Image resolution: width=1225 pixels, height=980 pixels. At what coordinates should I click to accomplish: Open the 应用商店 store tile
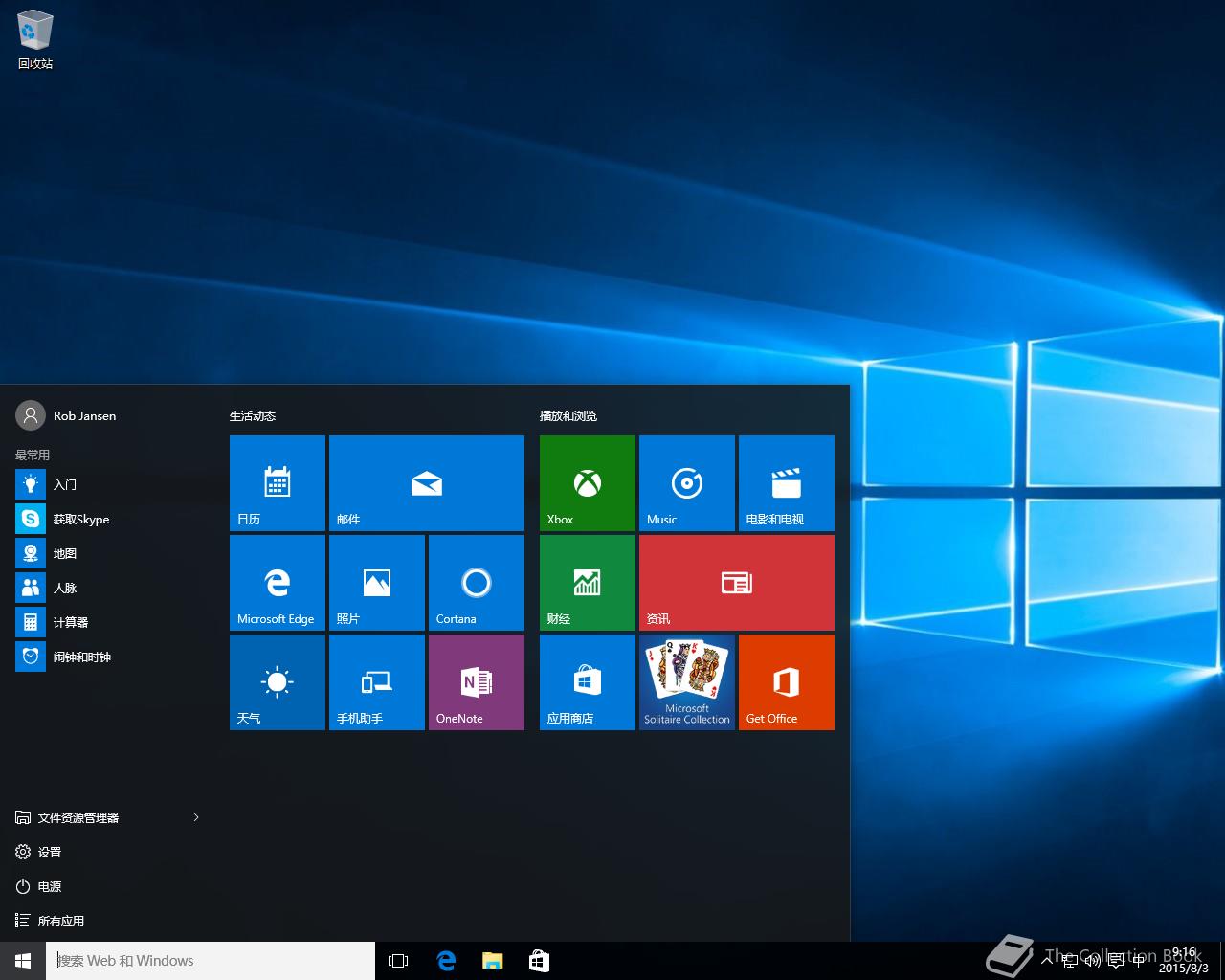tap(588, 682)
